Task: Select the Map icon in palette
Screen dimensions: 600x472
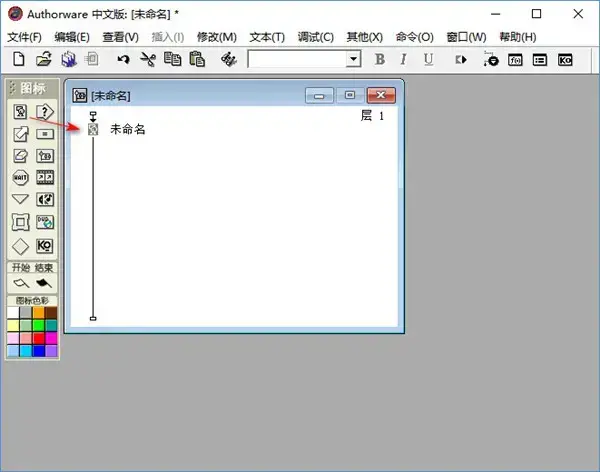Action: click(x=45, y=156)
